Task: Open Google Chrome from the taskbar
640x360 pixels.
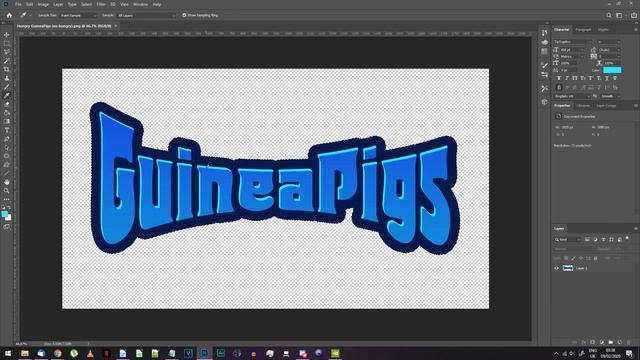Action: point(58,353)
